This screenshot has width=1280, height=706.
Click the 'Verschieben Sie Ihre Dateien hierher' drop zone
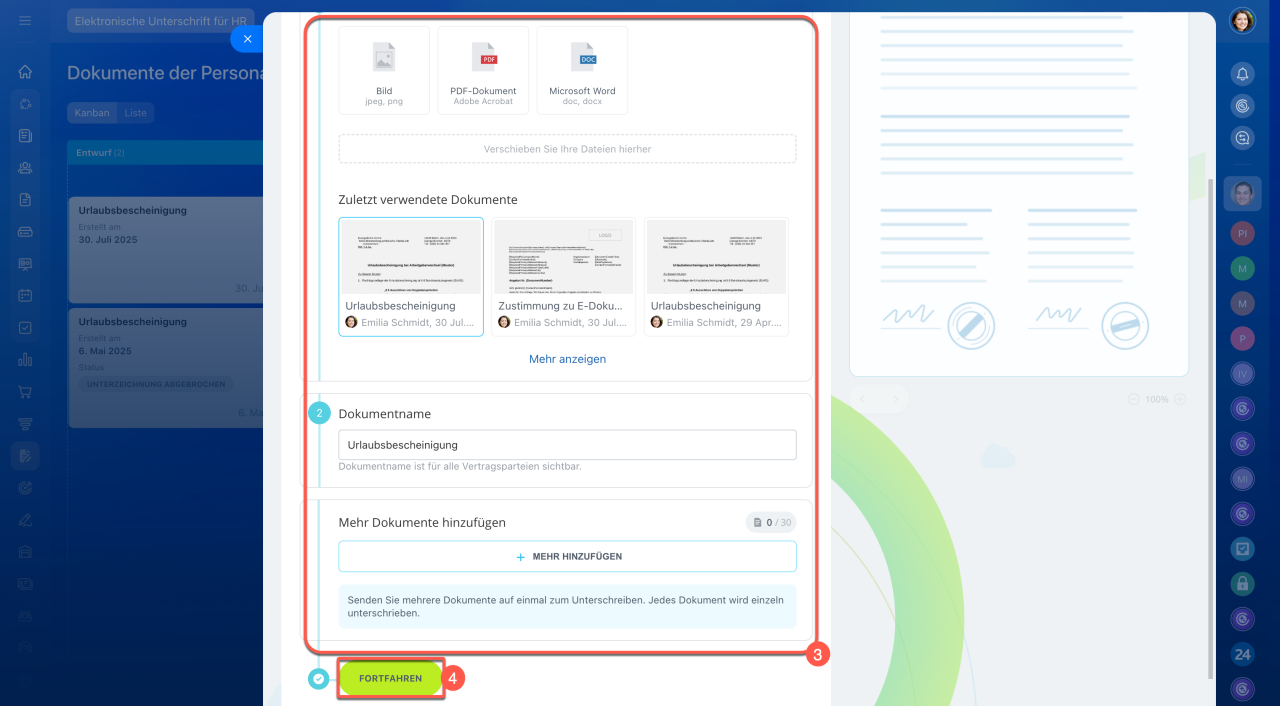click(567, 149)
